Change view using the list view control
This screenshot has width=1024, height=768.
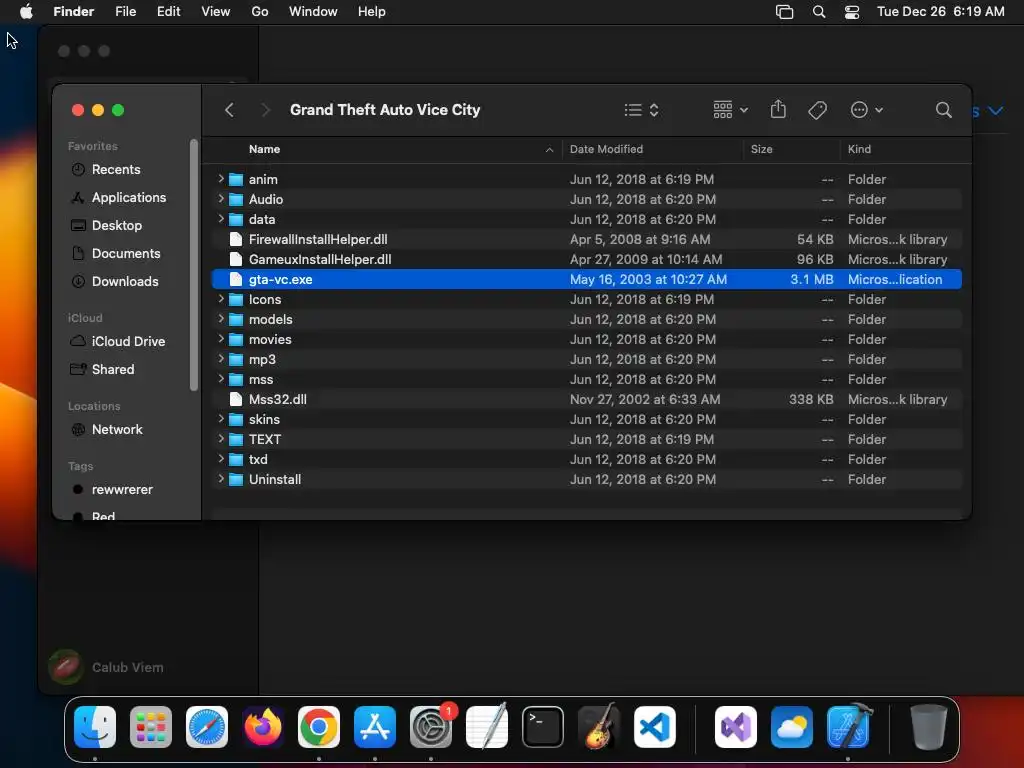(641, 110)
